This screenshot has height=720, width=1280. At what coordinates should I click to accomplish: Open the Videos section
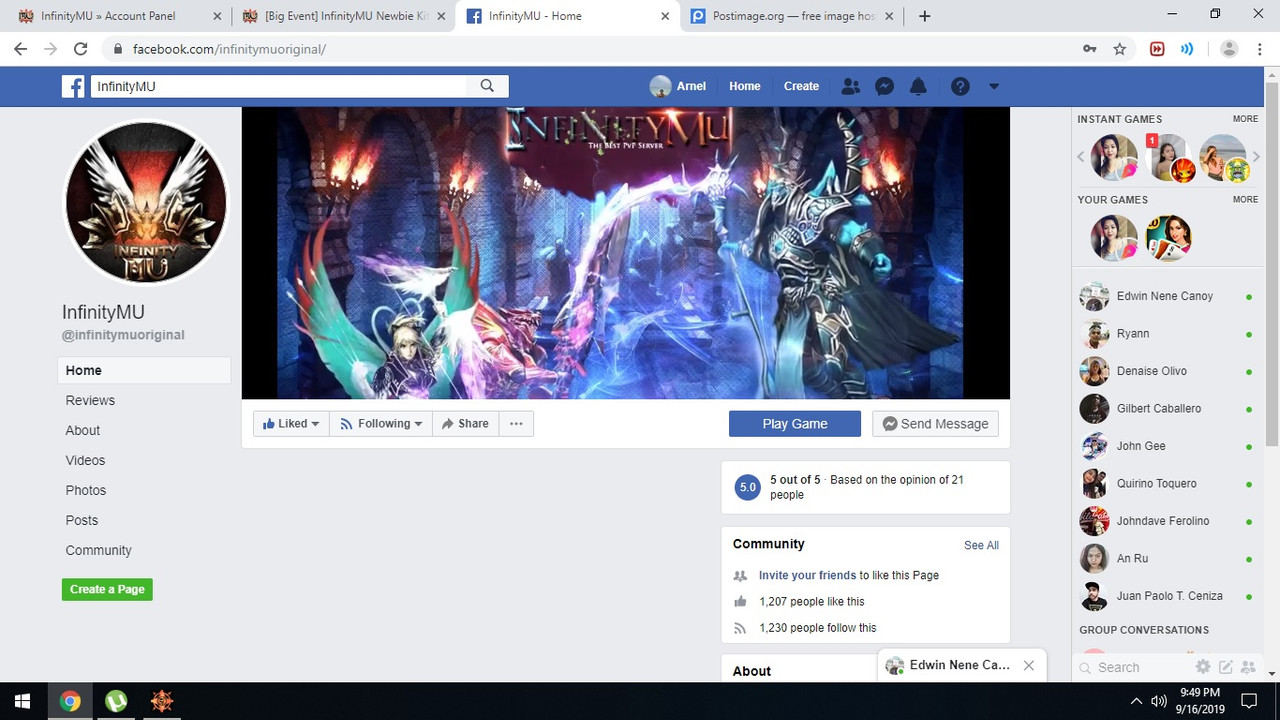pyautogui.click(x=85, y=460)
